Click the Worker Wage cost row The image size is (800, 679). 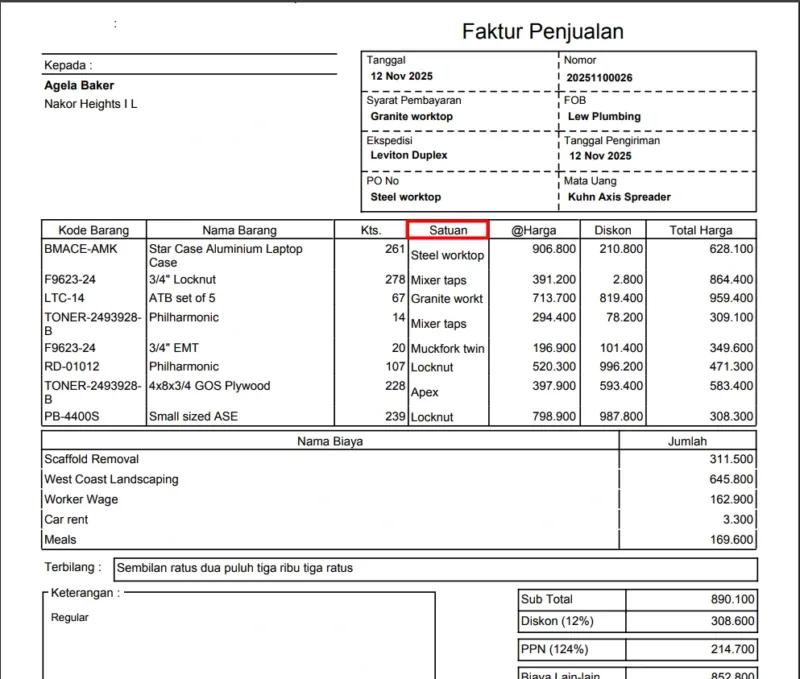[399, 499]
